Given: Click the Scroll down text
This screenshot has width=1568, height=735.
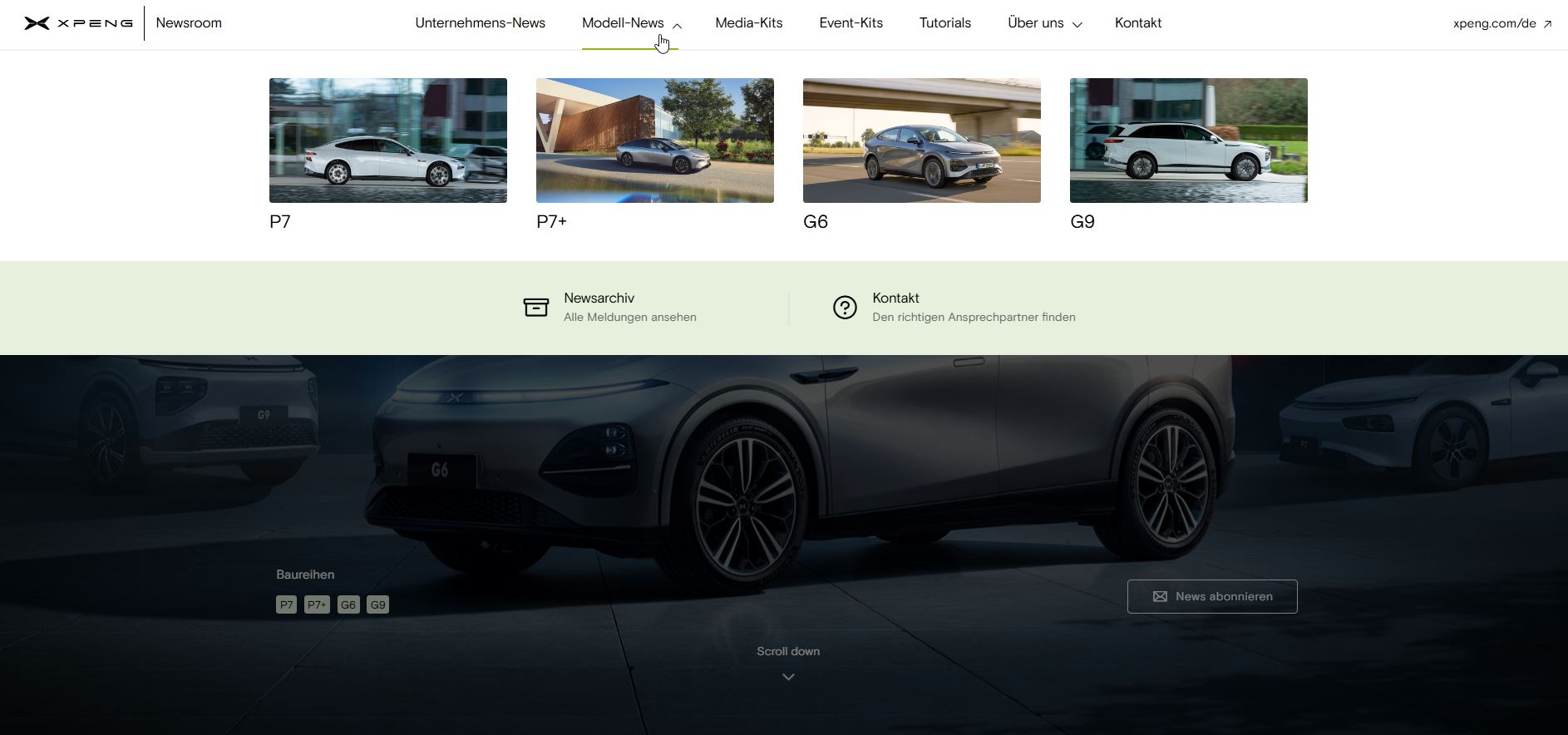Looking at the screenshot, I should coord(788,651).
